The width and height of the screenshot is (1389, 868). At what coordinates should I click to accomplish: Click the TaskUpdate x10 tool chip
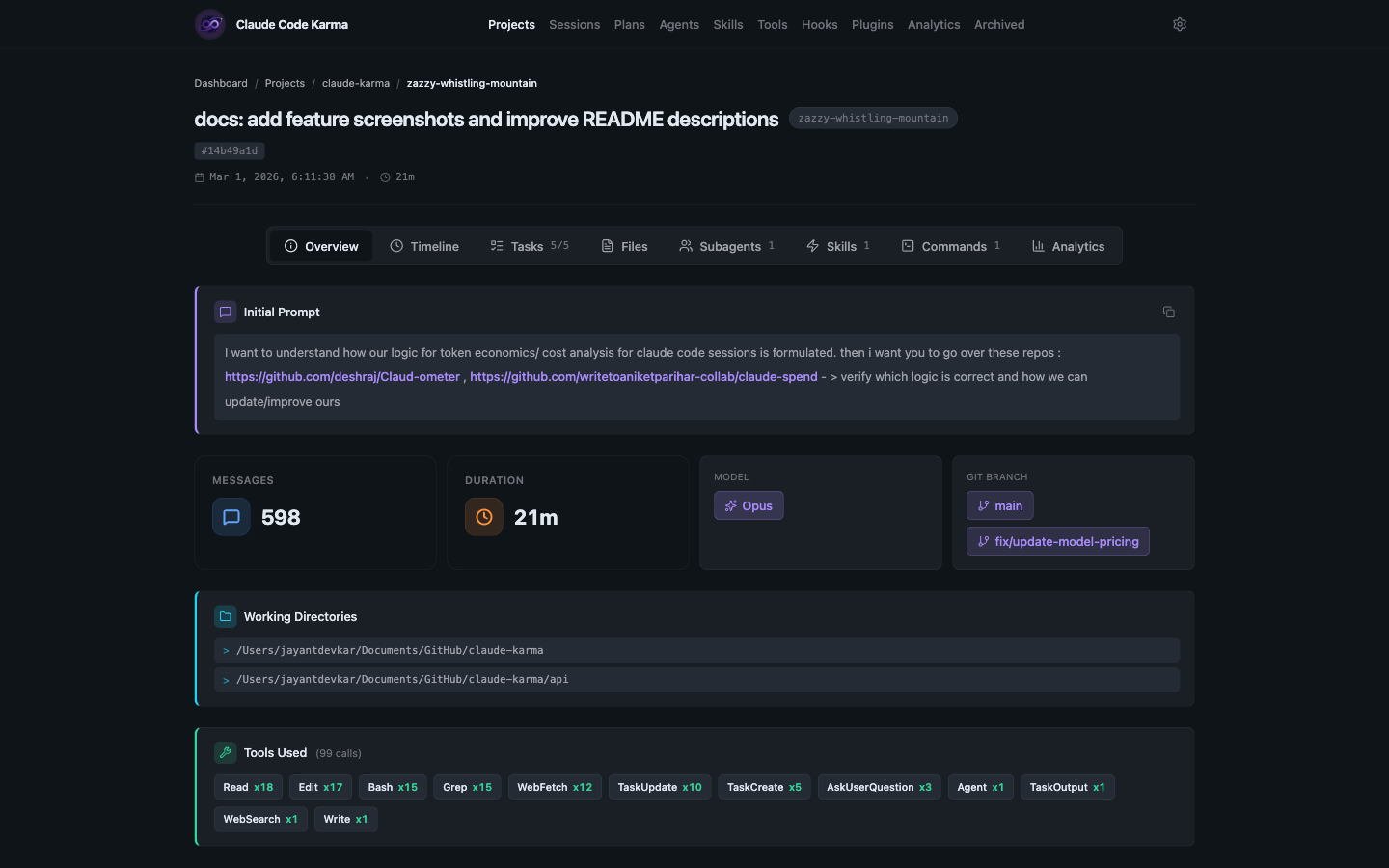[x=660, y=787]
